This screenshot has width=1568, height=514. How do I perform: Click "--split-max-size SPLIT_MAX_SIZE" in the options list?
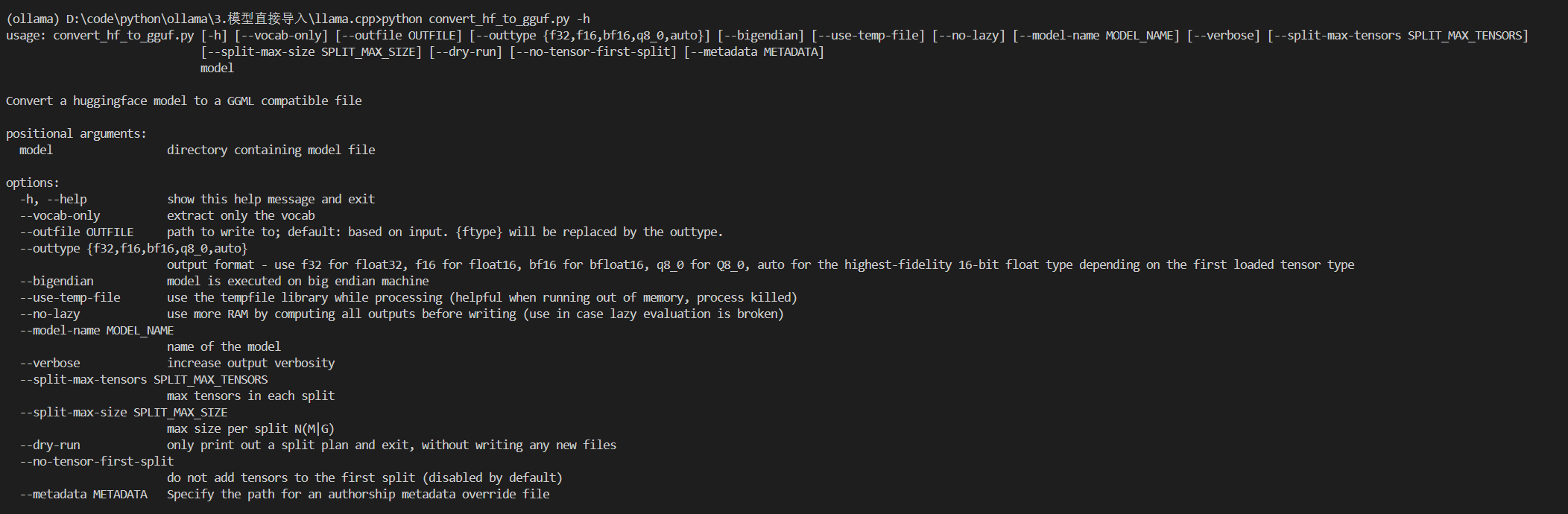(x=124, y=412)
